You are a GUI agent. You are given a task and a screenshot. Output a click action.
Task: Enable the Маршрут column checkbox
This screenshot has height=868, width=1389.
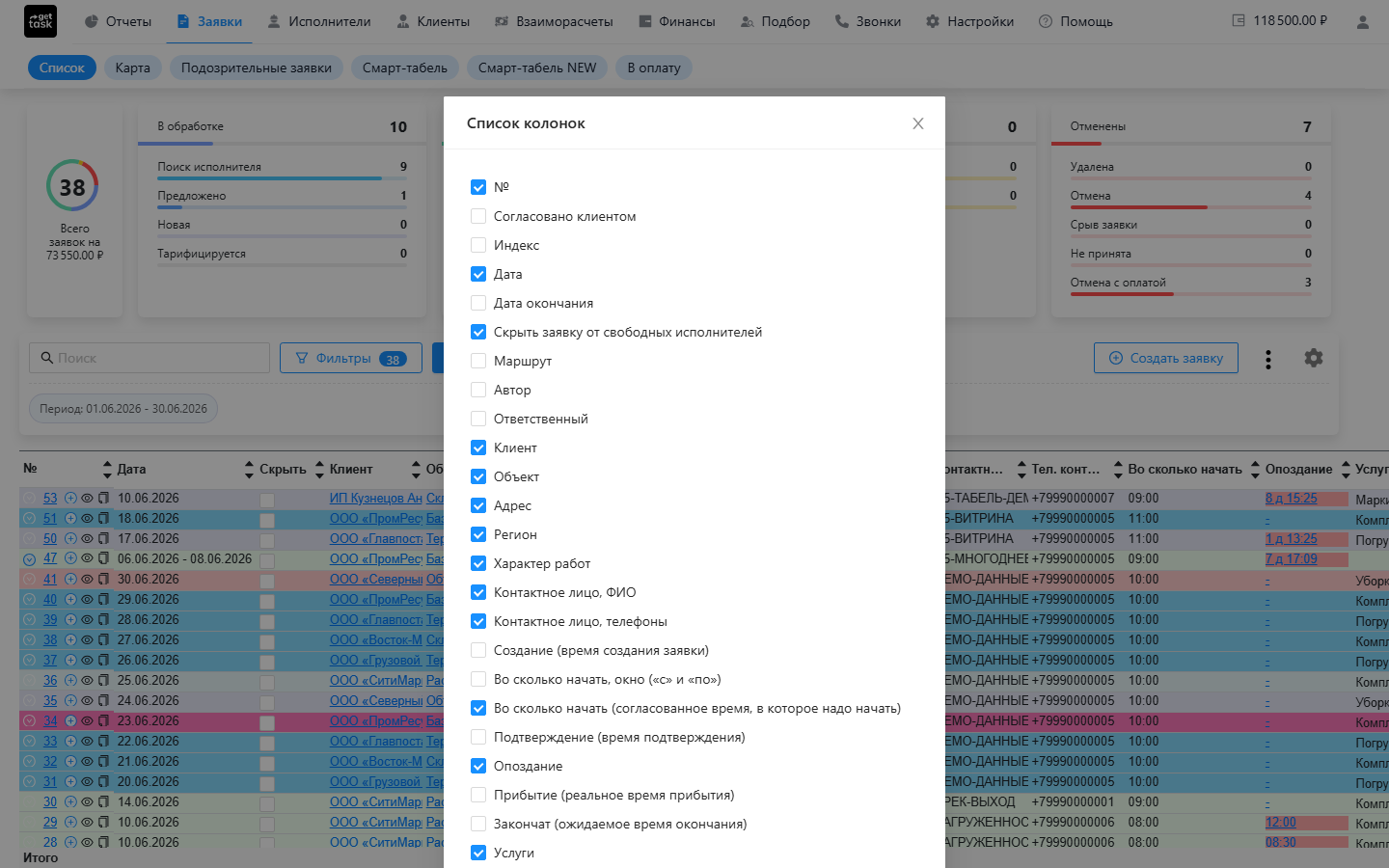point(478,361)
